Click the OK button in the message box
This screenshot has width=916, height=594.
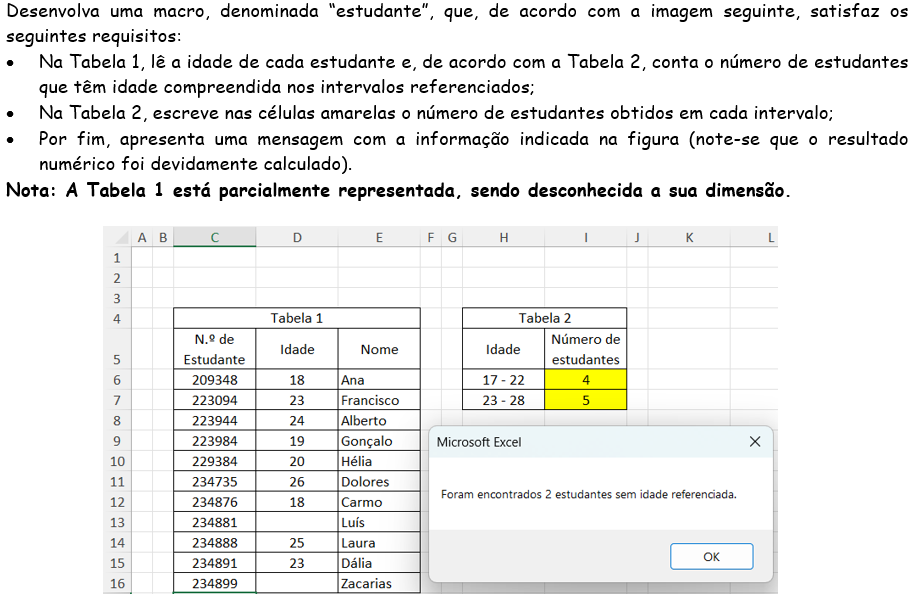(x=711, y=557)
